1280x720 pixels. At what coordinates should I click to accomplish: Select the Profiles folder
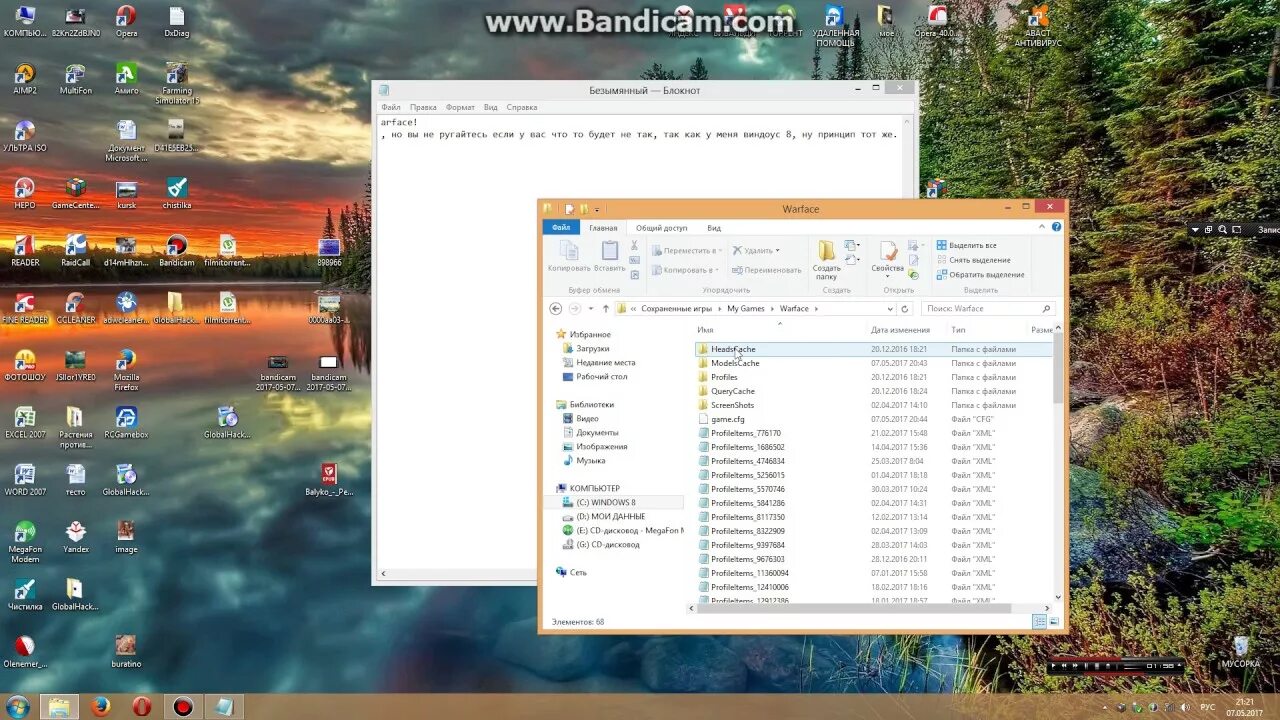click(x=724, y=377)
